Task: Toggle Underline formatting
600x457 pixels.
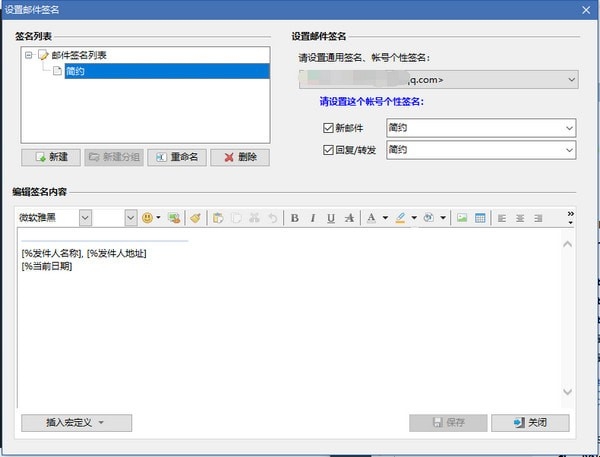Action: 331,218
